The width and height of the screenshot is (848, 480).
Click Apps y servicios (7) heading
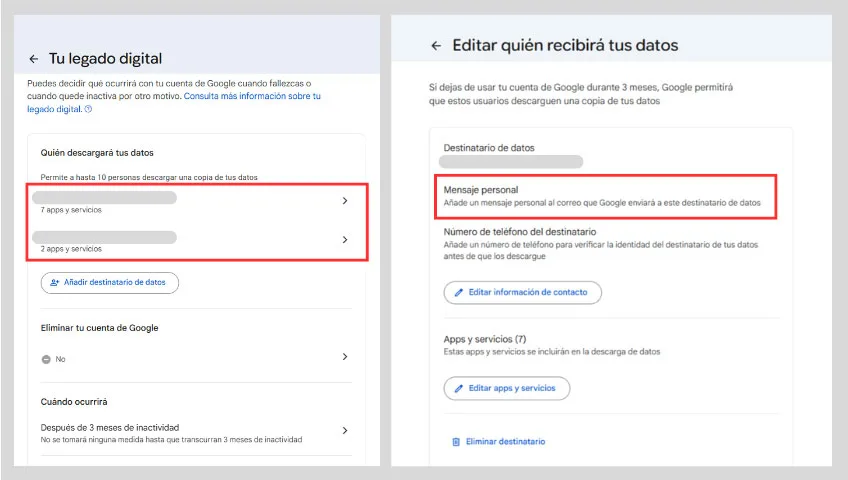tap(485, 339)
